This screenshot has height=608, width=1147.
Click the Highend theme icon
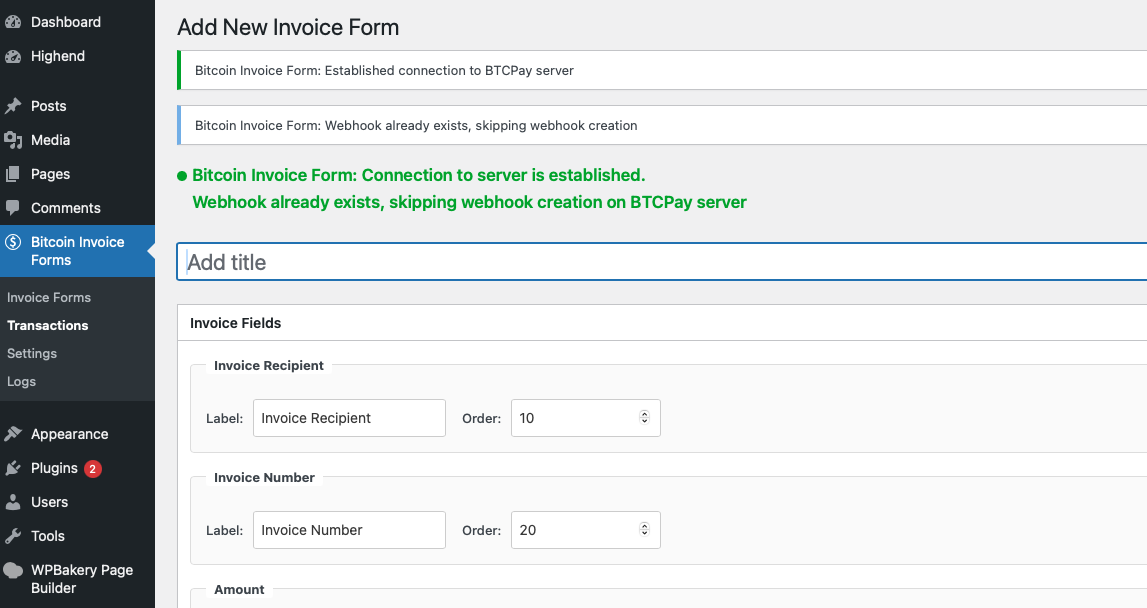(14, 56)
